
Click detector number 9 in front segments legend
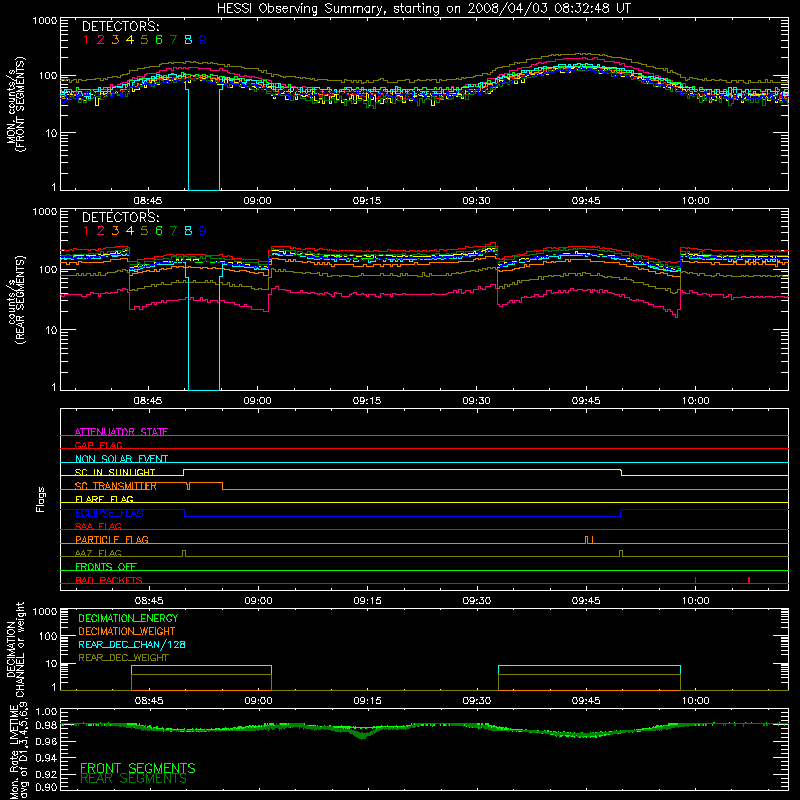203,40
